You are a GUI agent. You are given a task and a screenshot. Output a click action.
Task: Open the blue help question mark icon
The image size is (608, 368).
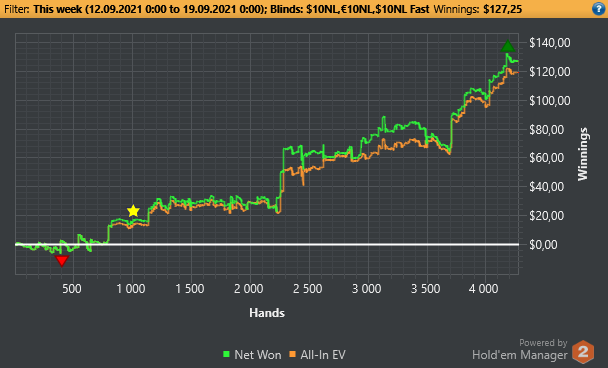pyautogui.click(x=599, y=9)
